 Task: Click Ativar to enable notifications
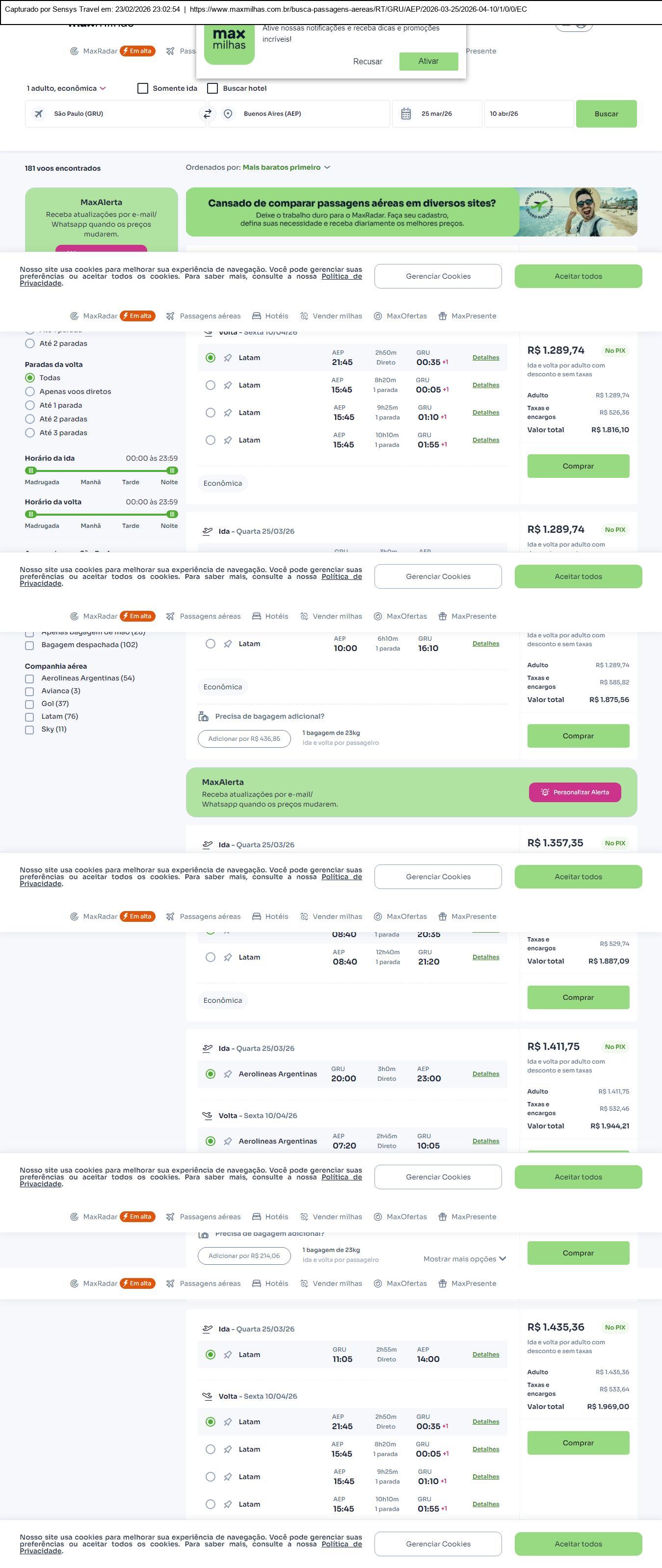[428, 61]
